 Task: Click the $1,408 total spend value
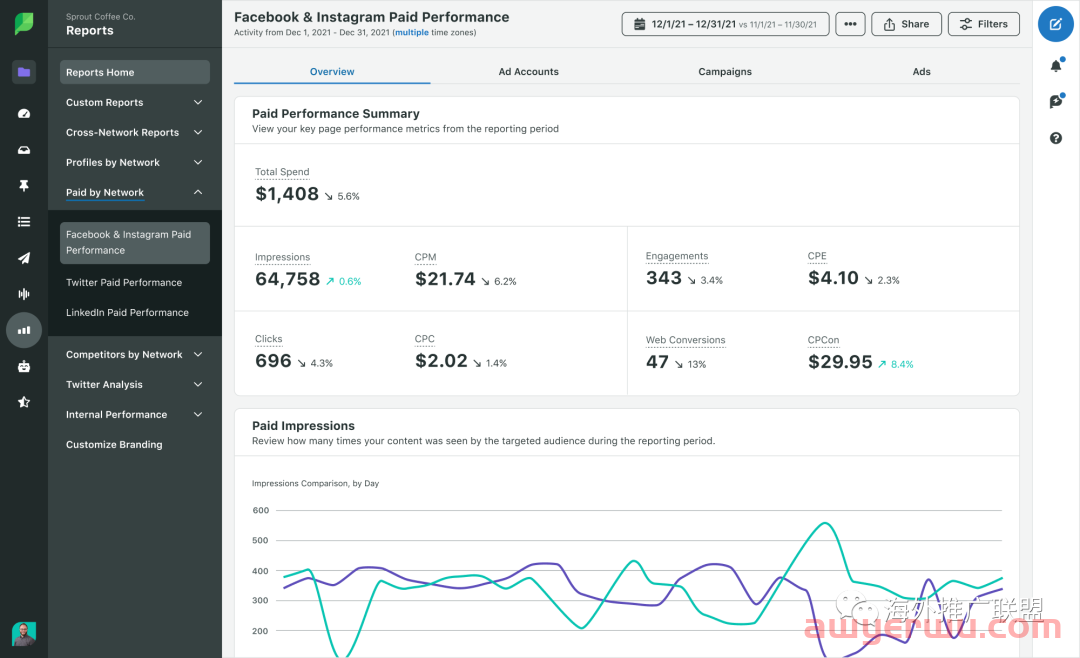tap(287, 194)
